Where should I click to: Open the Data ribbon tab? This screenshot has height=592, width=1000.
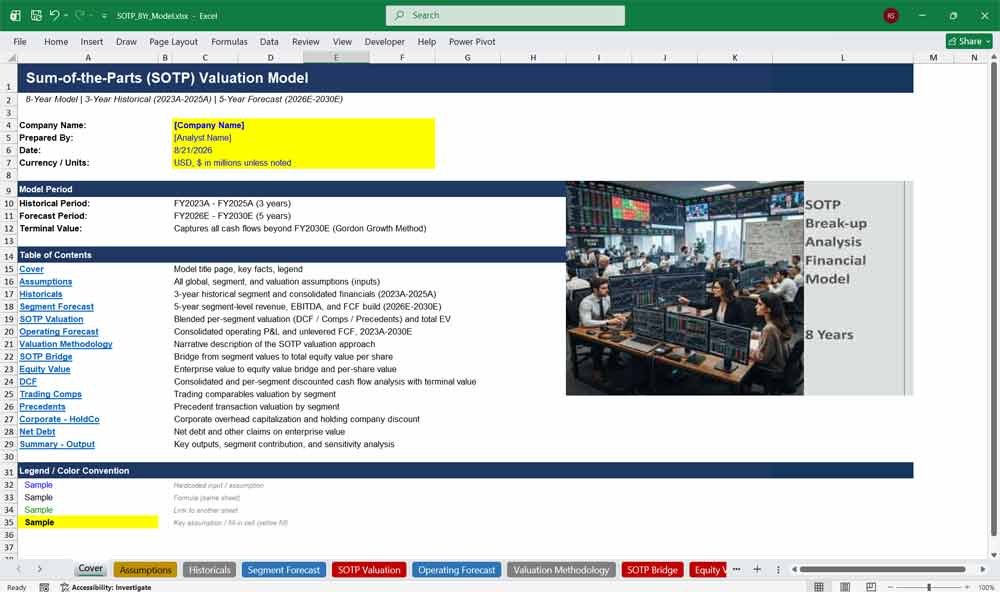pyautogui.click(x=269, y=41)
